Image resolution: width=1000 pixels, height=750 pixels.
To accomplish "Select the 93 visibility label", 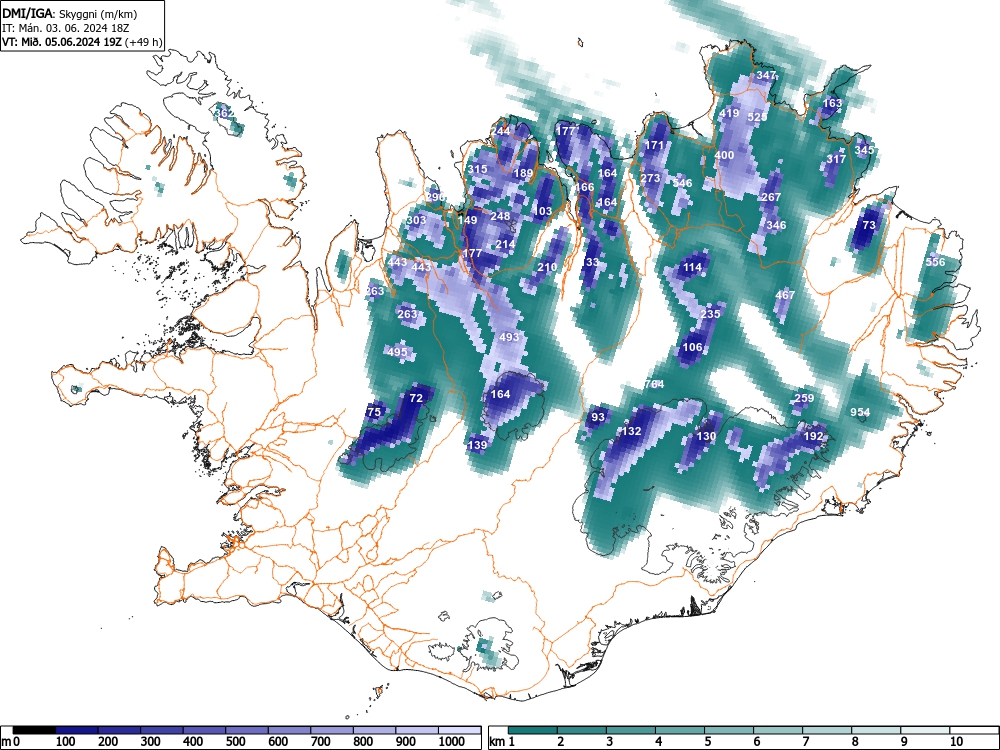I will pyautogui.click(x=598, y=417).
